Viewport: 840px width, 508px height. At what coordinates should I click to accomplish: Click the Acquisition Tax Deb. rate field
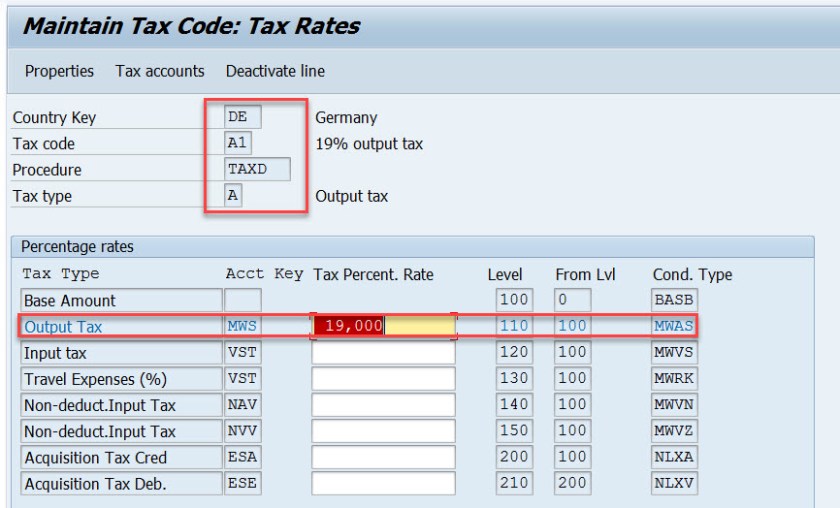(x=384, y=484)
